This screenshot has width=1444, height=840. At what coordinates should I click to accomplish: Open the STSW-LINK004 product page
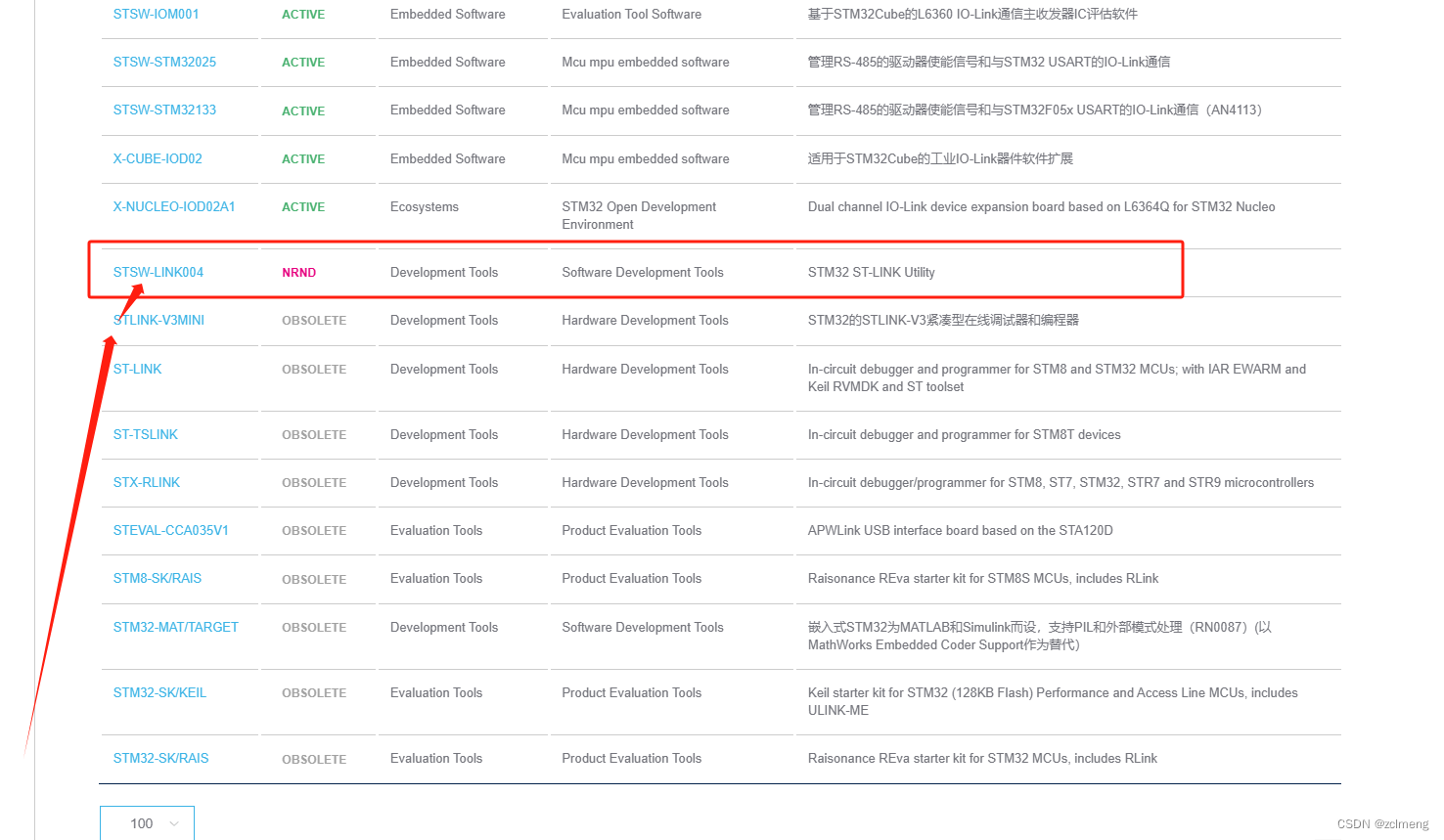pyautogui.click(x=158, y=272)
